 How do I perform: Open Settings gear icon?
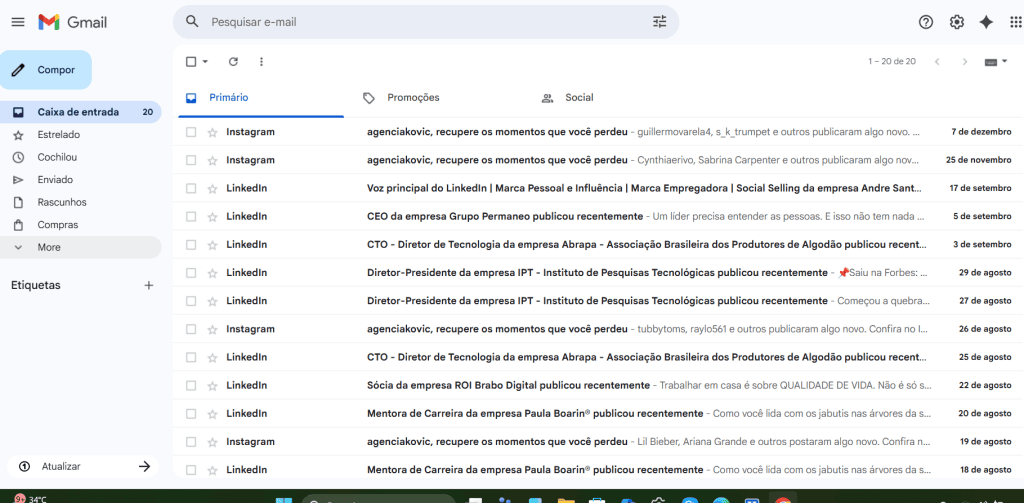(x=957, y=22)
